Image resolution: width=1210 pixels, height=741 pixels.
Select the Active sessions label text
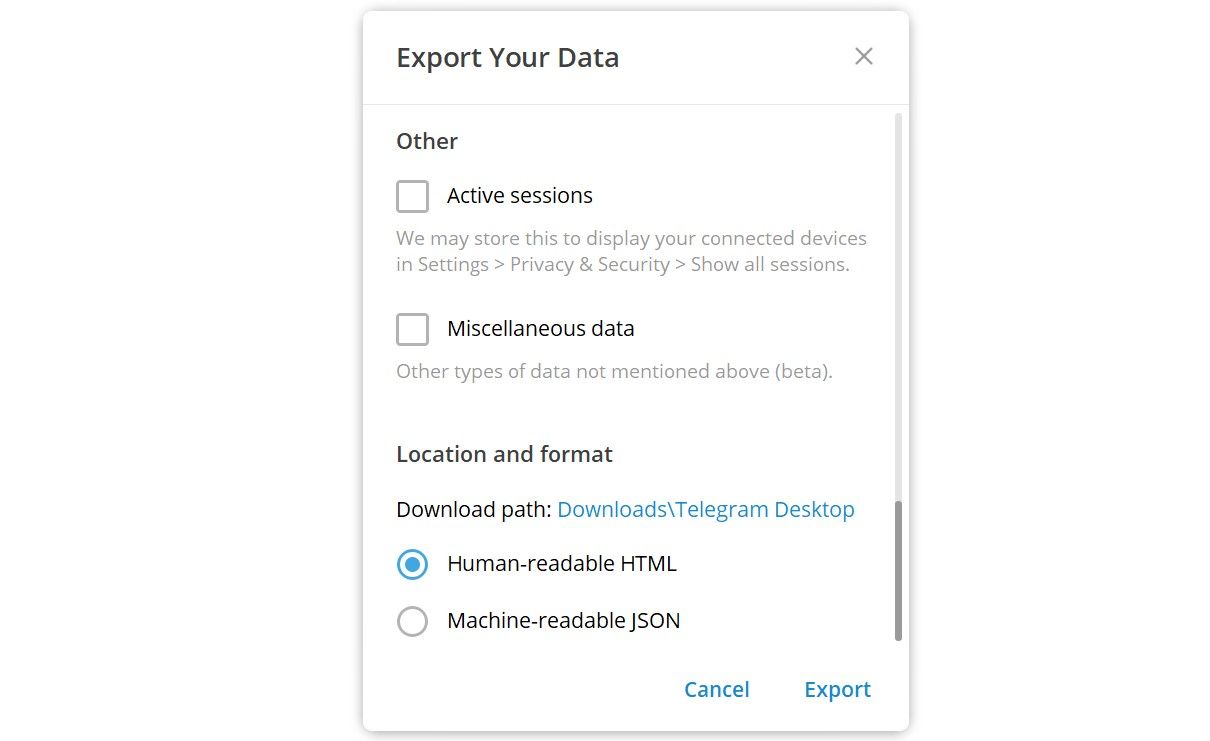[x=519, y=195]
